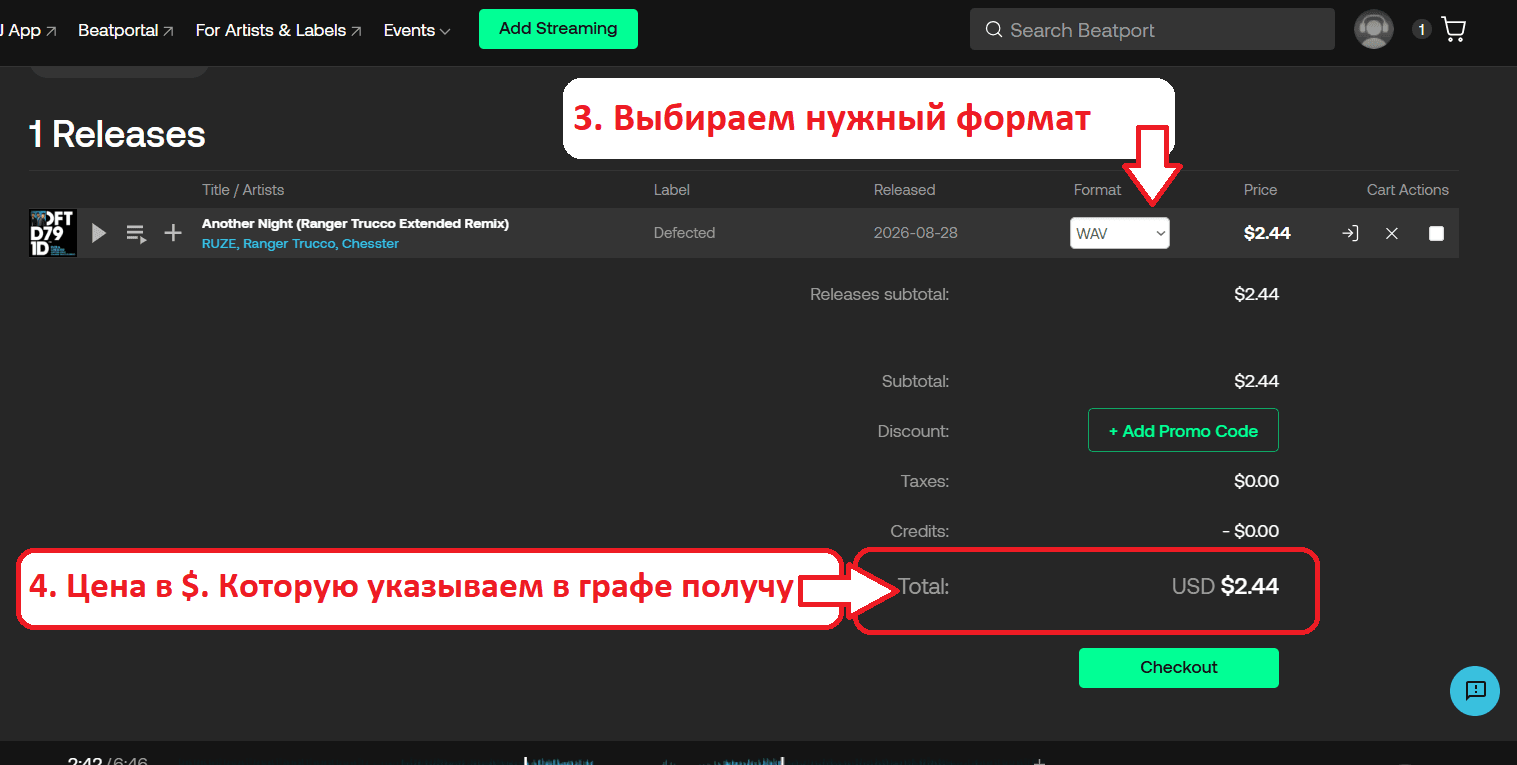Open the Chesster artist link

coord(370,244)
